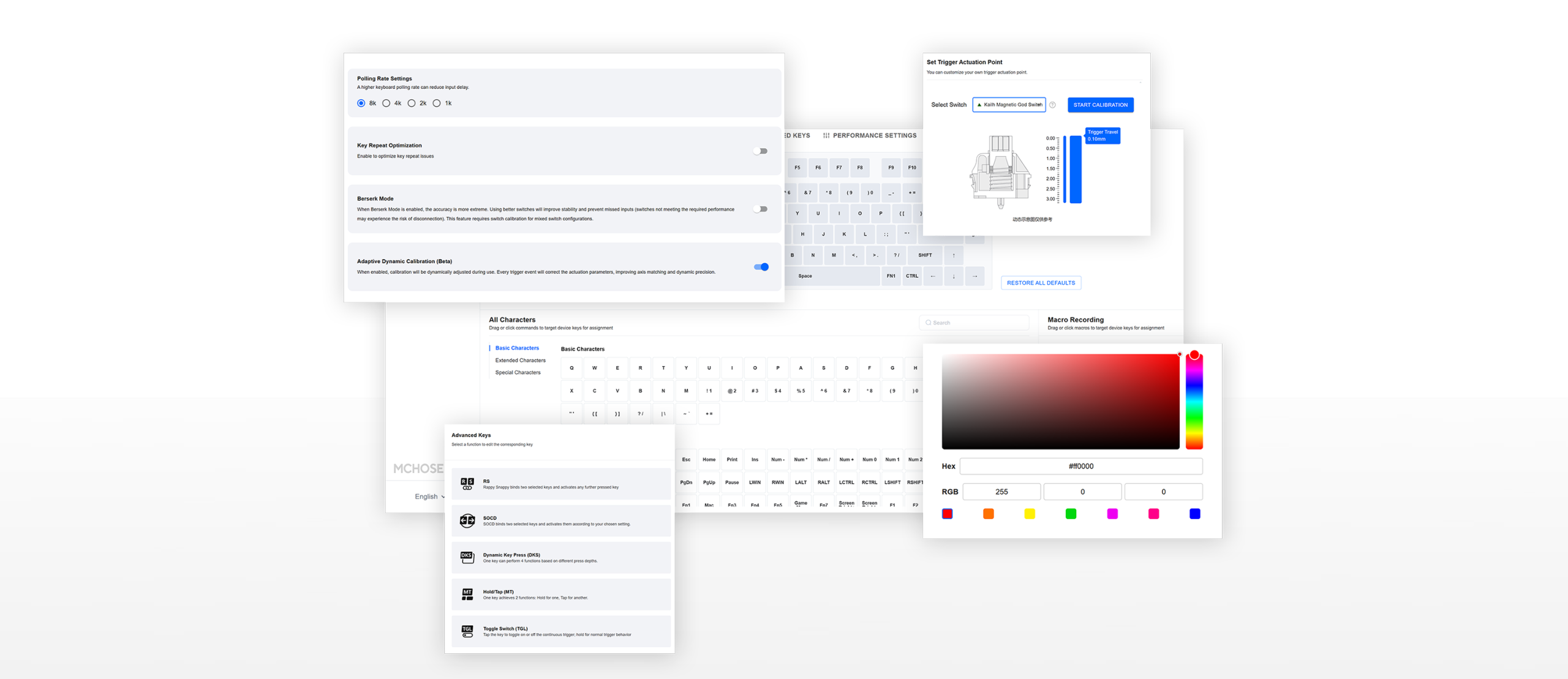Open the Dynamic Key Press DKS icon
This screenshot has width=1568, height=679.
pyautogui.click(x=467, y=557)
